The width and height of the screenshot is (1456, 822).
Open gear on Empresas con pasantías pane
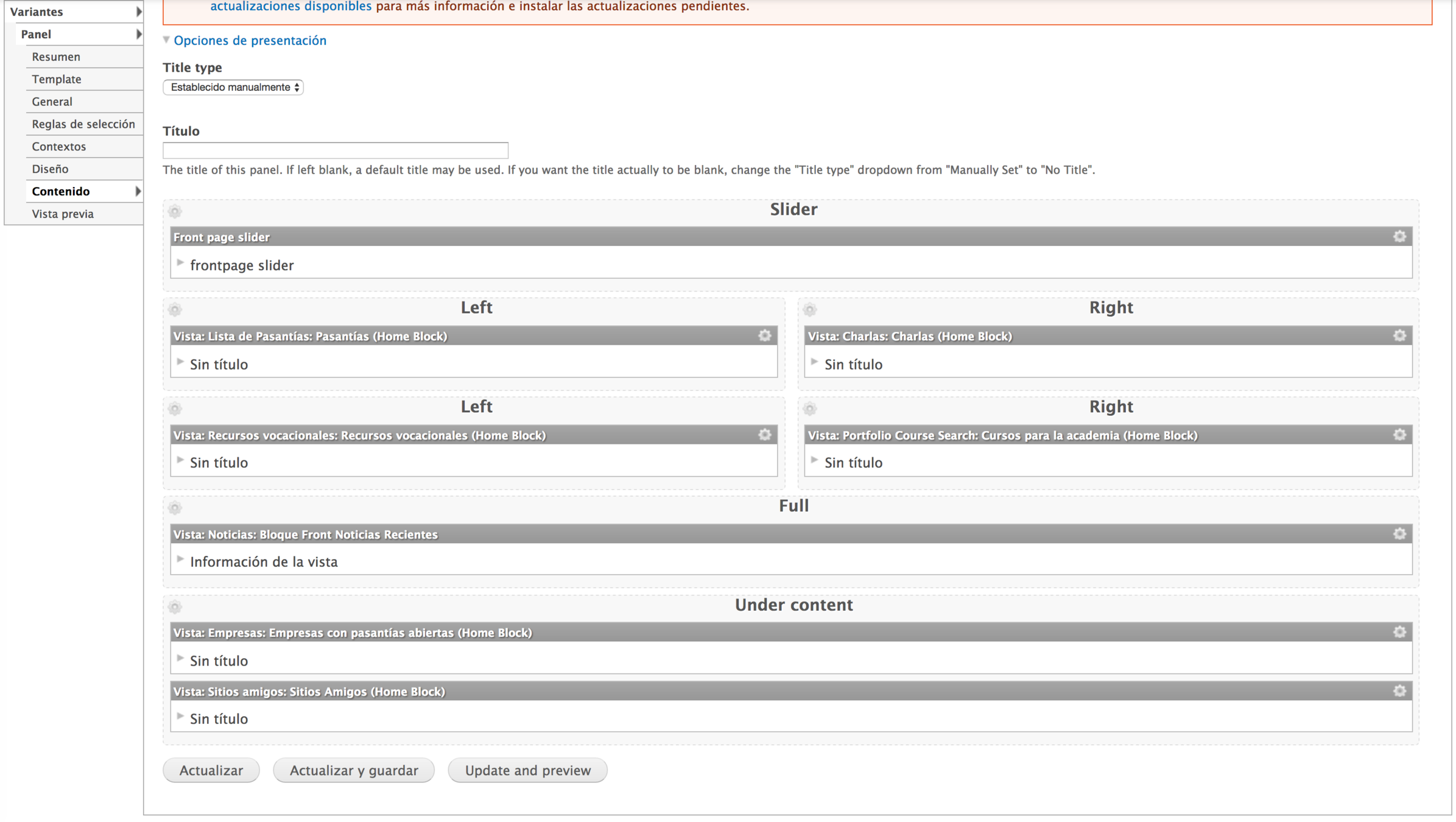tap(1399, 632)
